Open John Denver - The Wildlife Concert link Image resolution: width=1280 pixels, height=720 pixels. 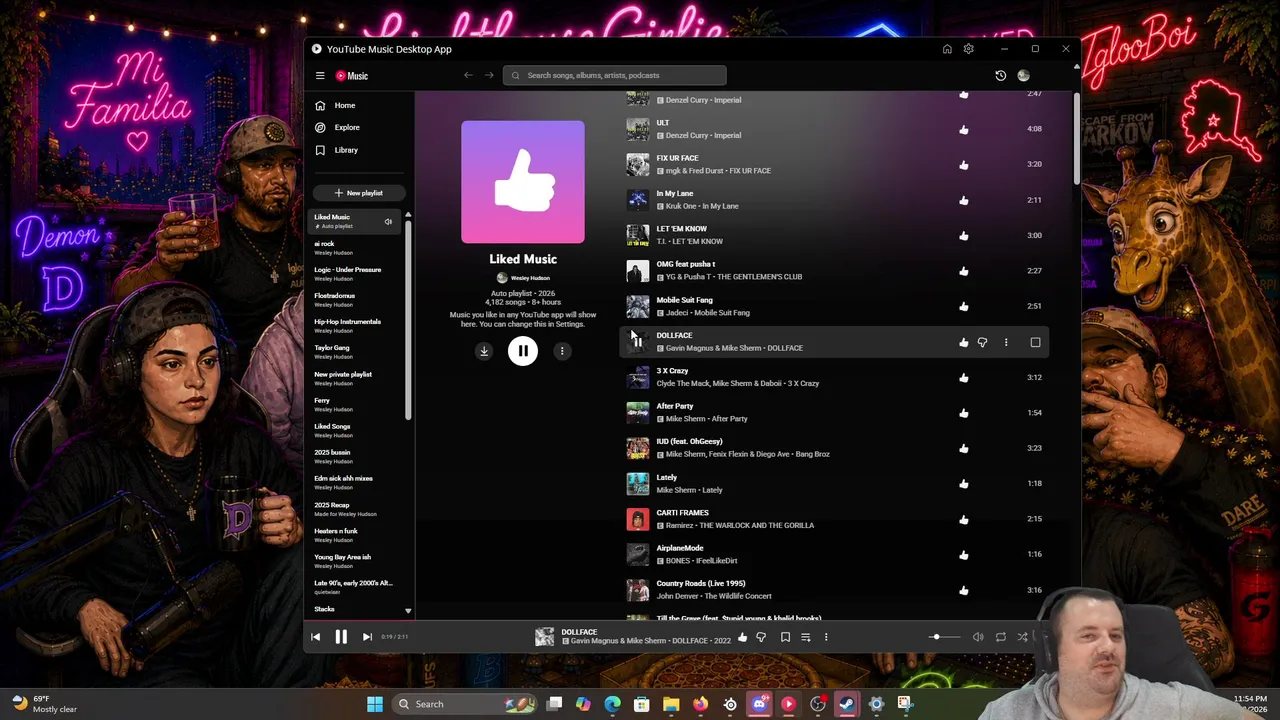714,596
